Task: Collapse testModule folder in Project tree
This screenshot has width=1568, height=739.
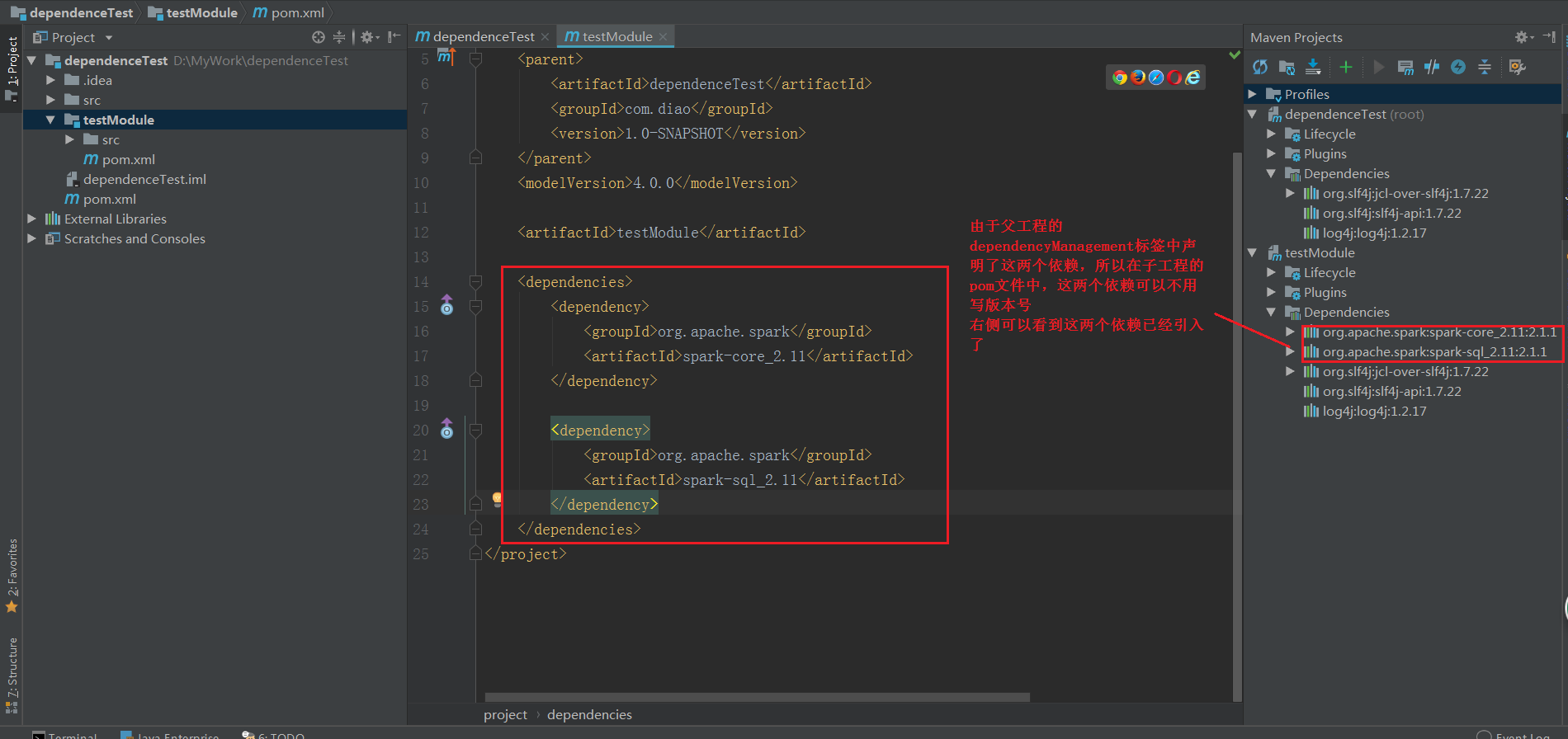Action: pos(50,120)
